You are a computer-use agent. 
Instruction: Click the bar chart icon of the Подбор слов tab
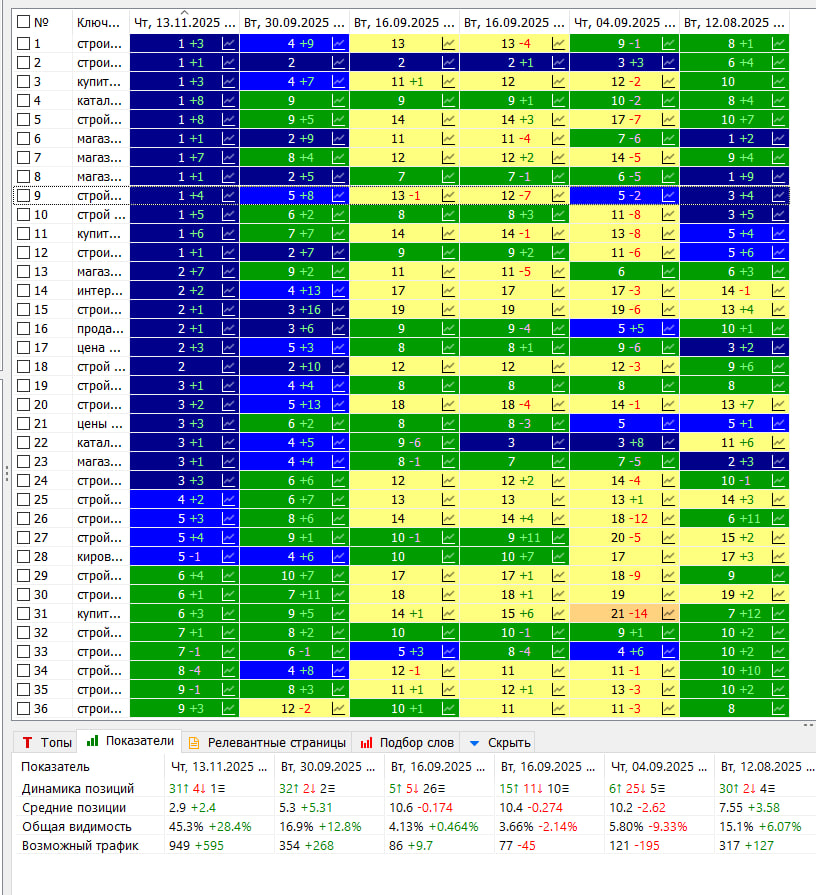point(366,743)
